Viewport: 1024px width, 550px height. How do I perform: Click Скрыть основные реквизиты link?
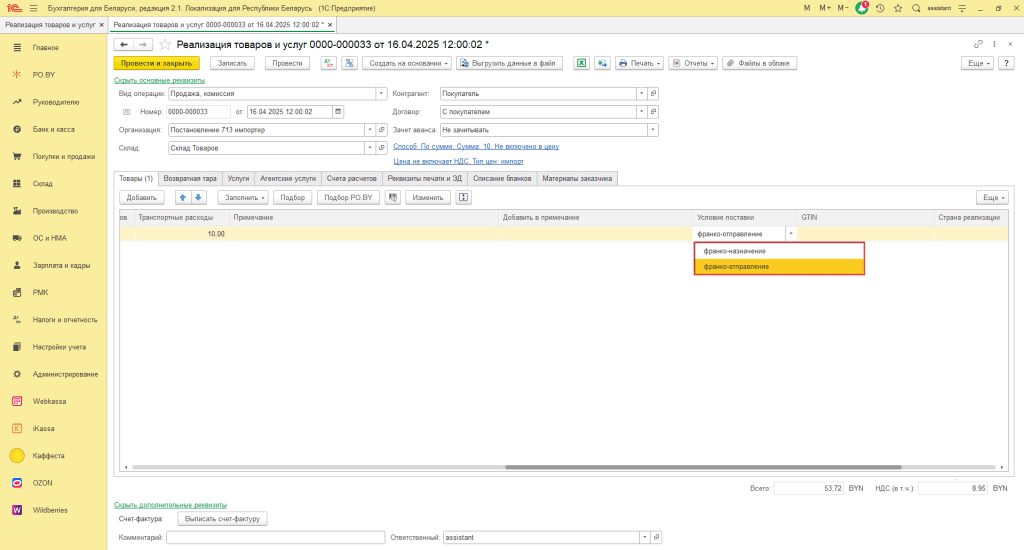pyautogui.click(x=159, y=80)
